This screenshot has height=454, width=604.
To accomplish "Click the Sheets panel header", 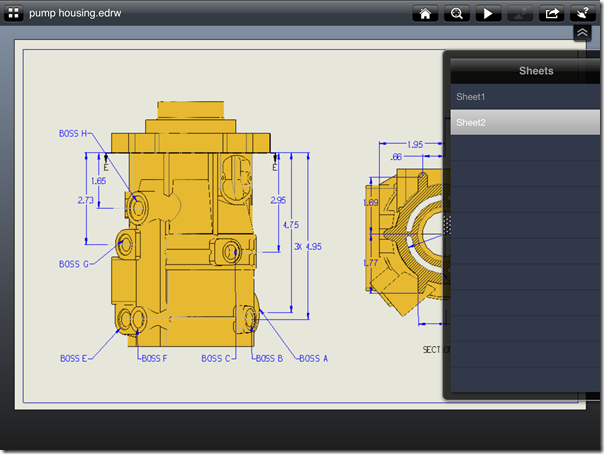I will 525,71.
